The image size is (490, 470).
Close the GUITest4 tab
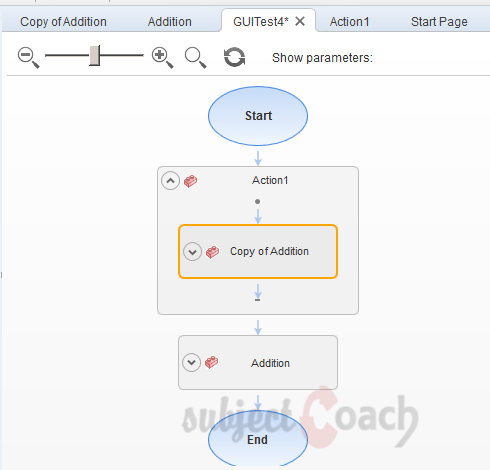pos(300,21)
